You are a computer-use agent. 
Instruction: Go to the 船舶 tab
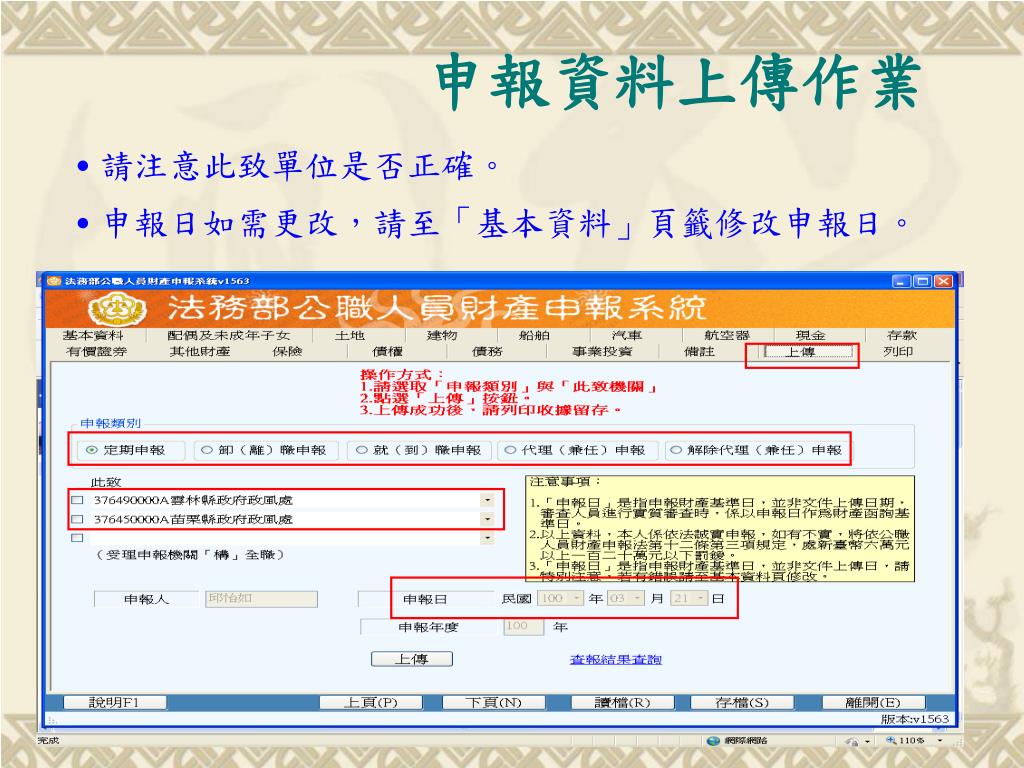pos(534,335)
